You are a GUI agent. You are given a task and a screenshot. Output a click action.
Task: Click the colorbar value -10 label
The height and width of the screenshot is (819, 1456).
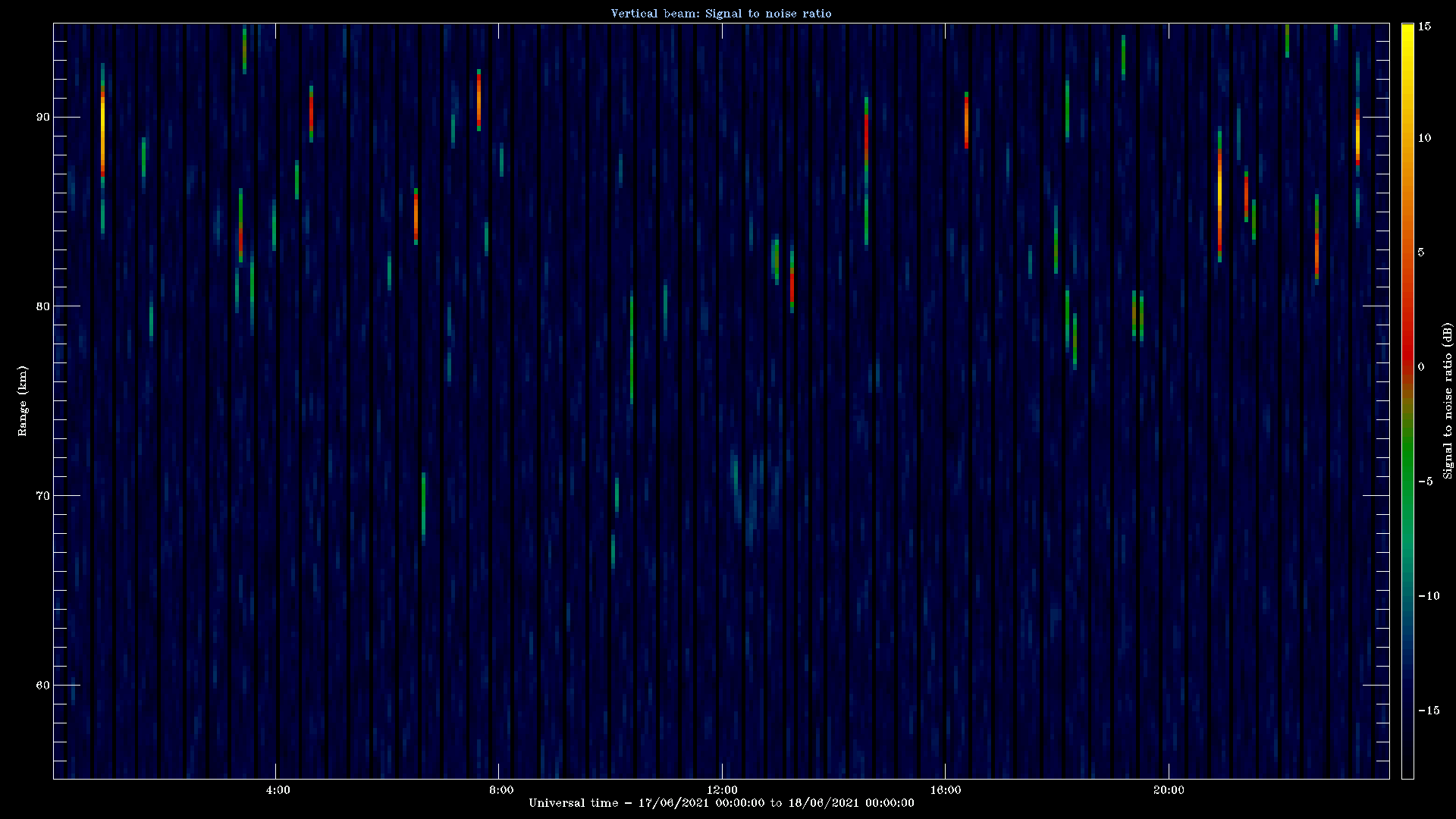(x=1428, y=595)
